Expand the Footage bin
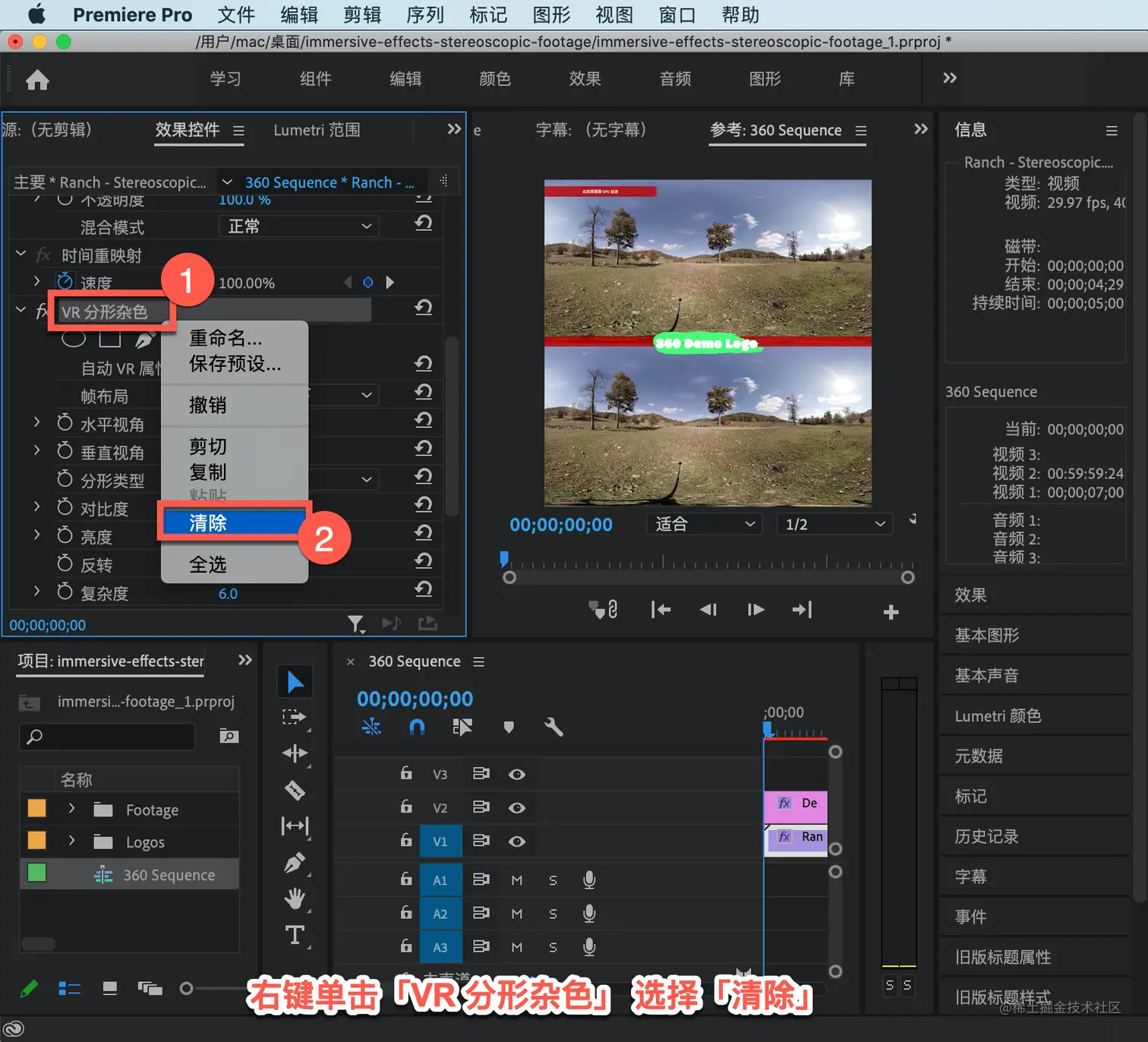The image size is (1148, 1042). coord(71,809)
